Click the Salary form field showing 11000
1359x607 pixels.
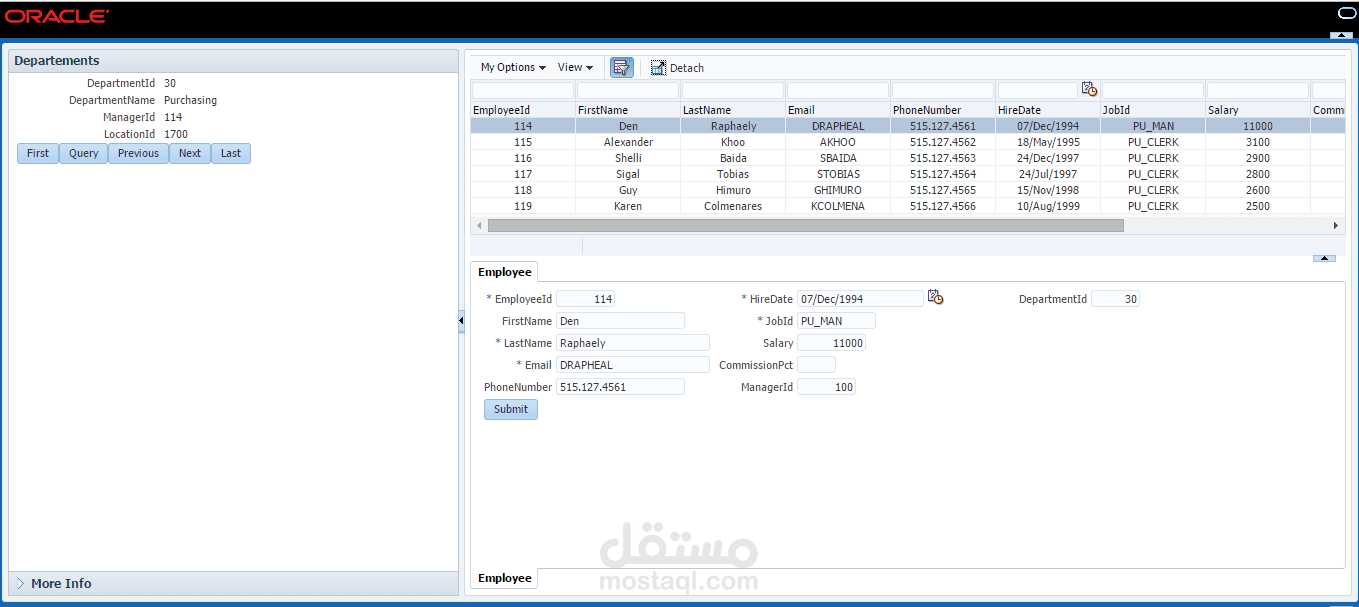coord(831,343)
